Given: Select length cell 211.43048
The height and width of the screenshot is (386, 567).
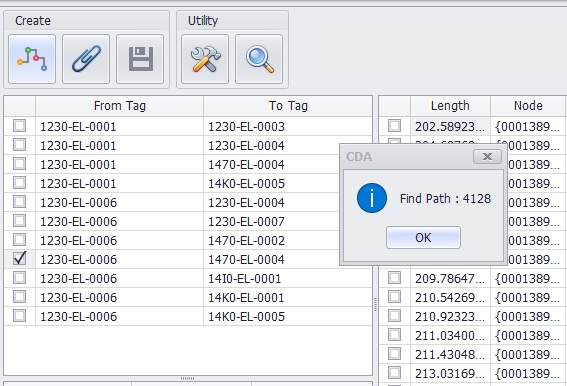Looking at the screenshot, I should click(450, 354).
